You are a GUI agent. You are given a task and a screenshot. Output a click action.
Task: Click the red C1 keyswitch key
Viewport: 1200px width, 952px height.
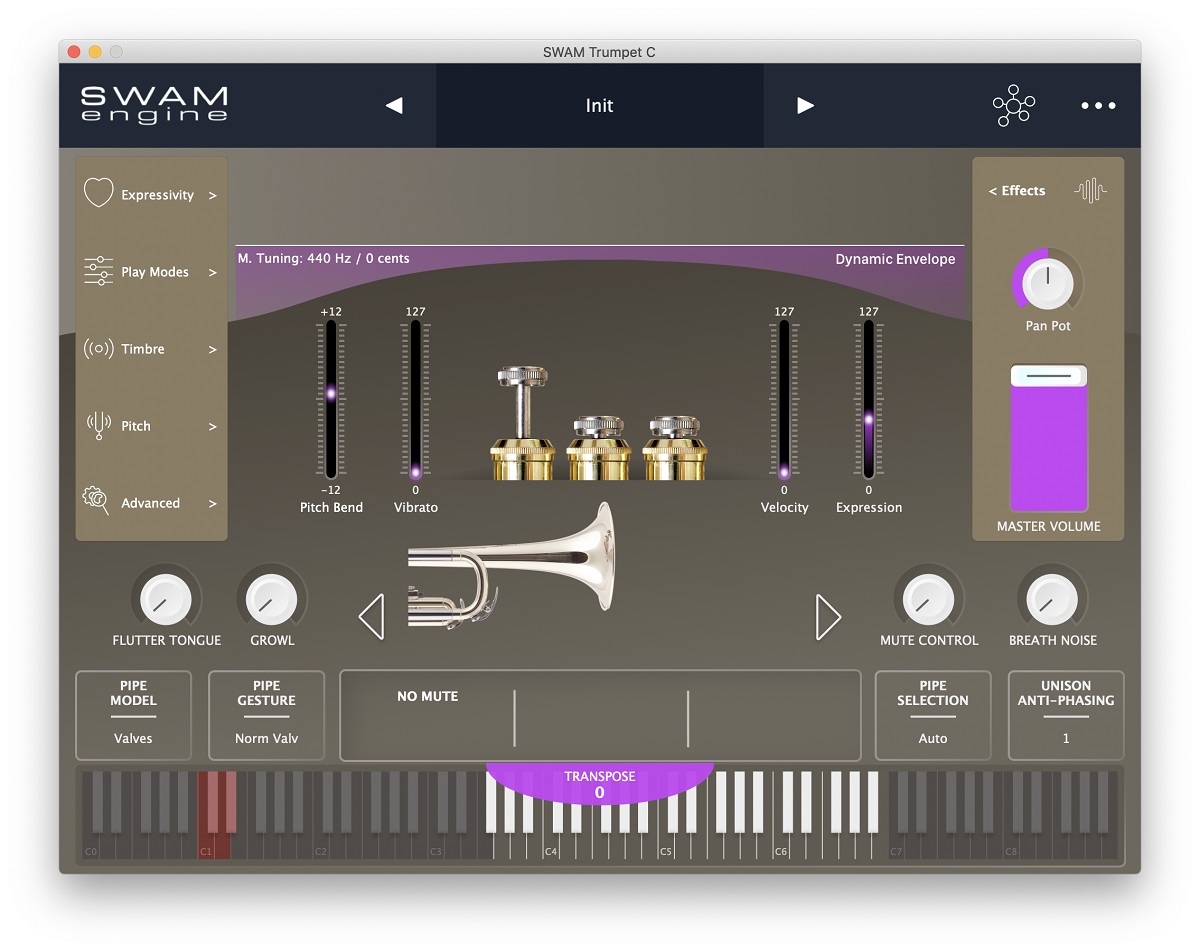[x=206, y=846]
